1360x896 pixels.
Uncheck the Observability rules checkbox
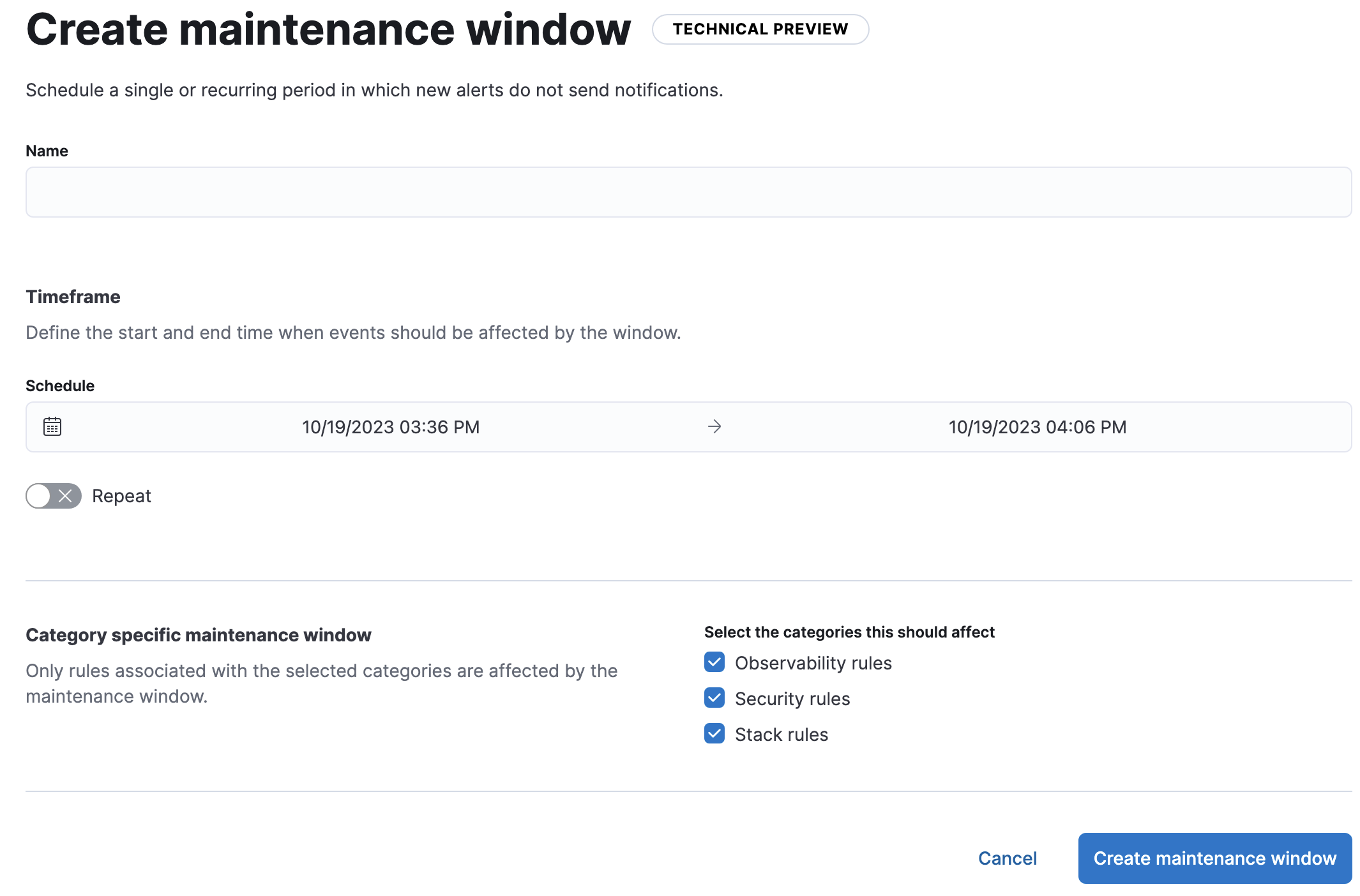714,662
